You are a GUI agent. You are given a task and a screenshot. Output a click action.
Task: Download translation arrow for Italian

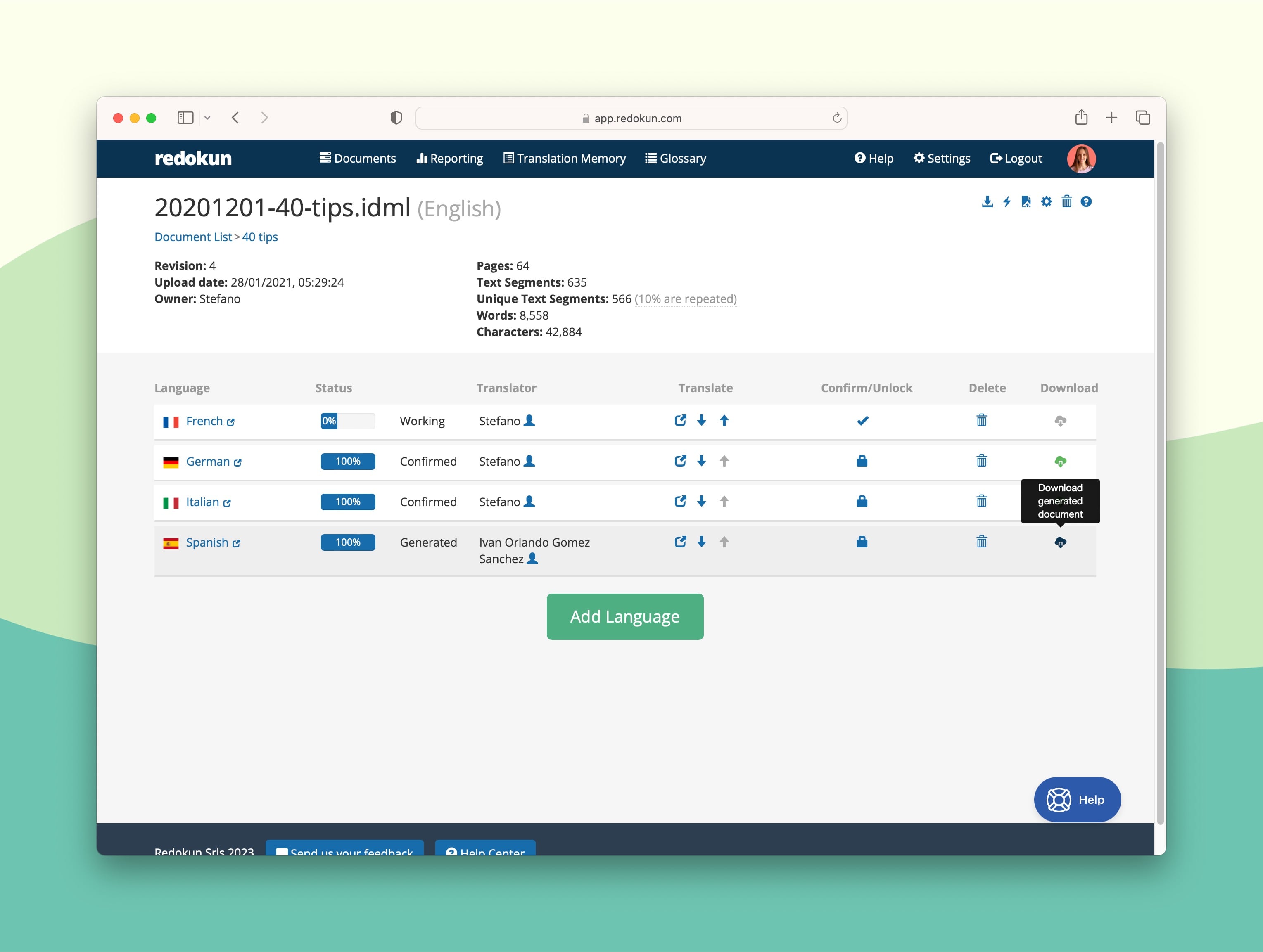(701, 502)
